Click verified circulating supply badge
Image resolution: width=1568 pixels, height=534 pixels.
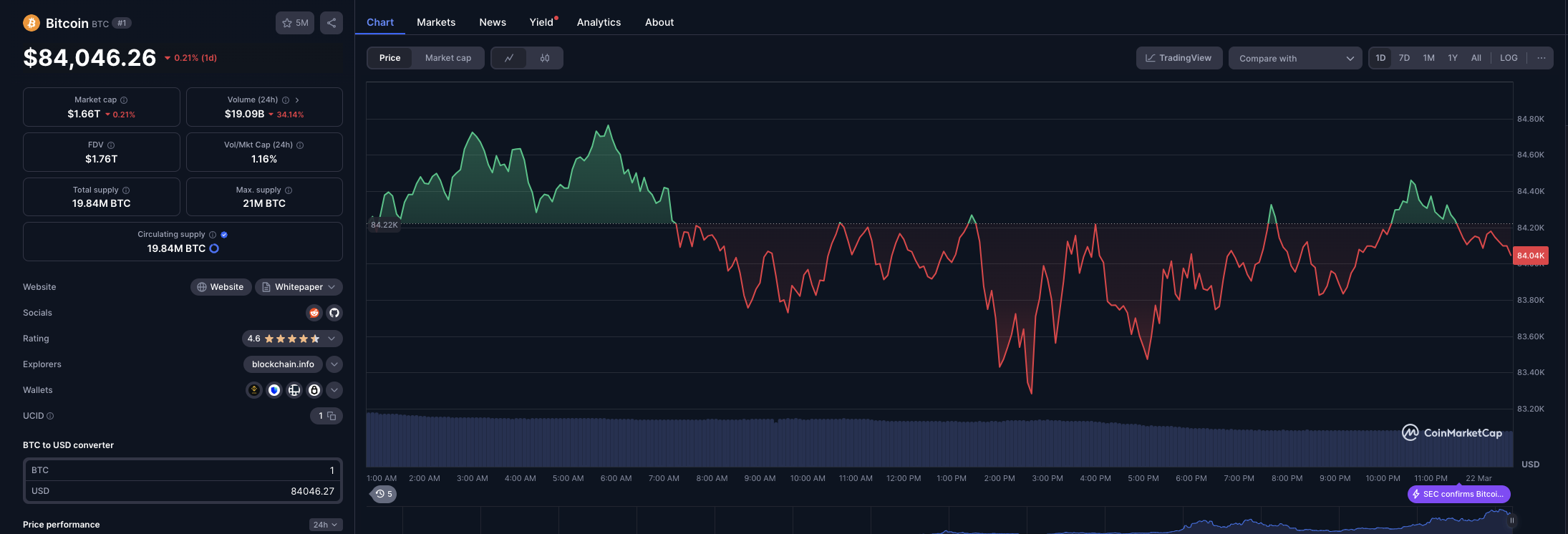click(x=224, y=235)
